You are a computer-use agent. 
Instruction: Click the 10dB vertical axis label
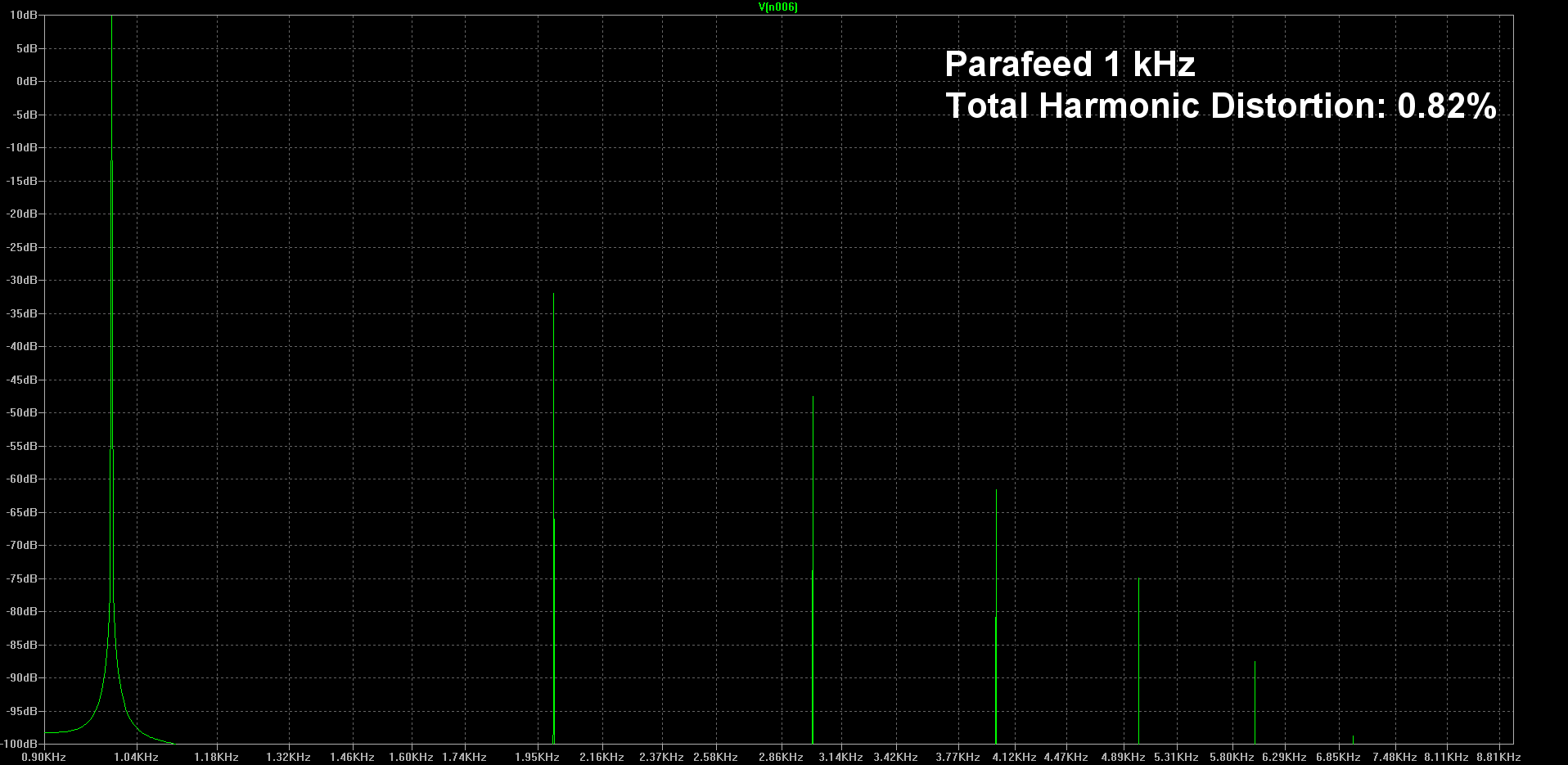click(24, 16)
